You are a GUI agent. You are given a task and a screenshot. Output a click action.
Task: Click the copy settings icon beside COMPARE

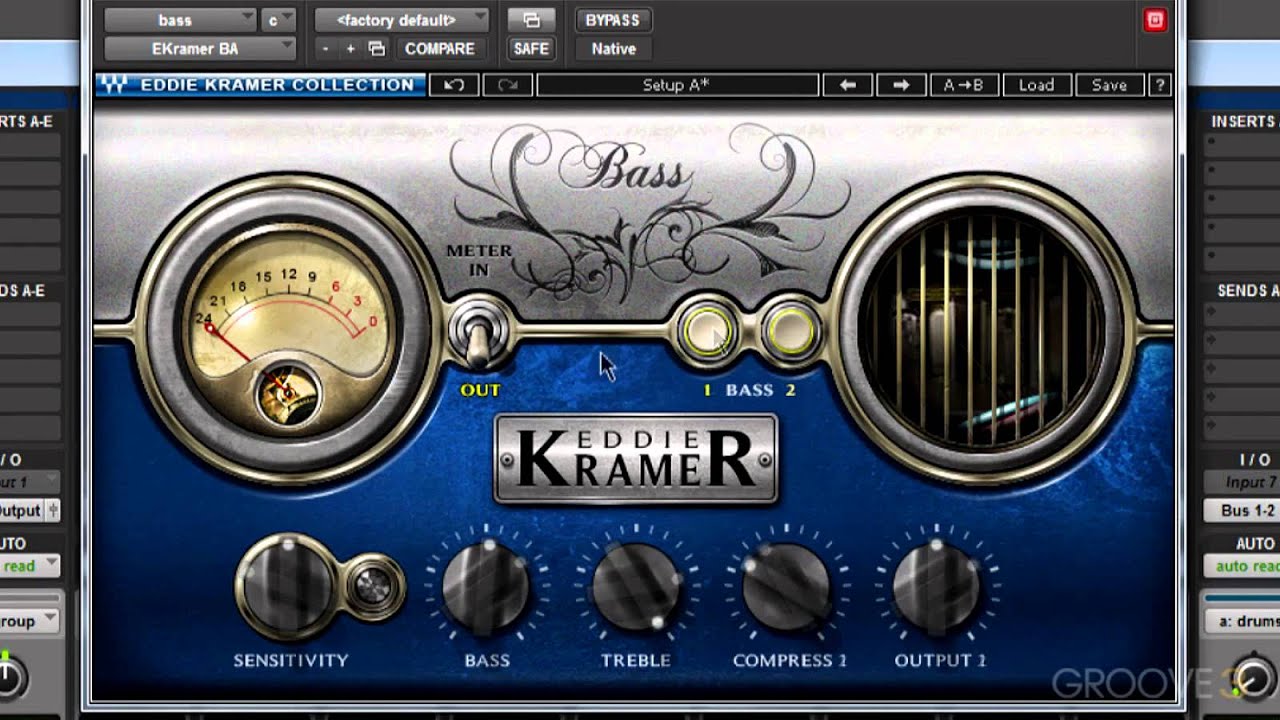coord(377,49)
